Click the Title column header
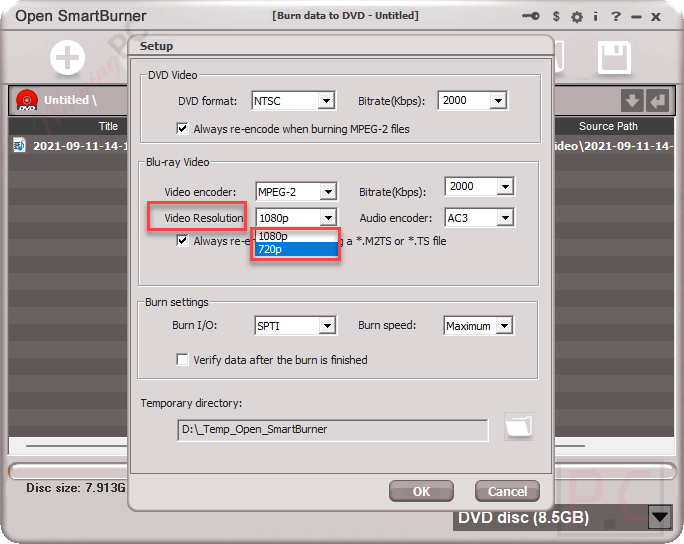The width and height of the screenshot is (684, 544). [x=108, y=126]
